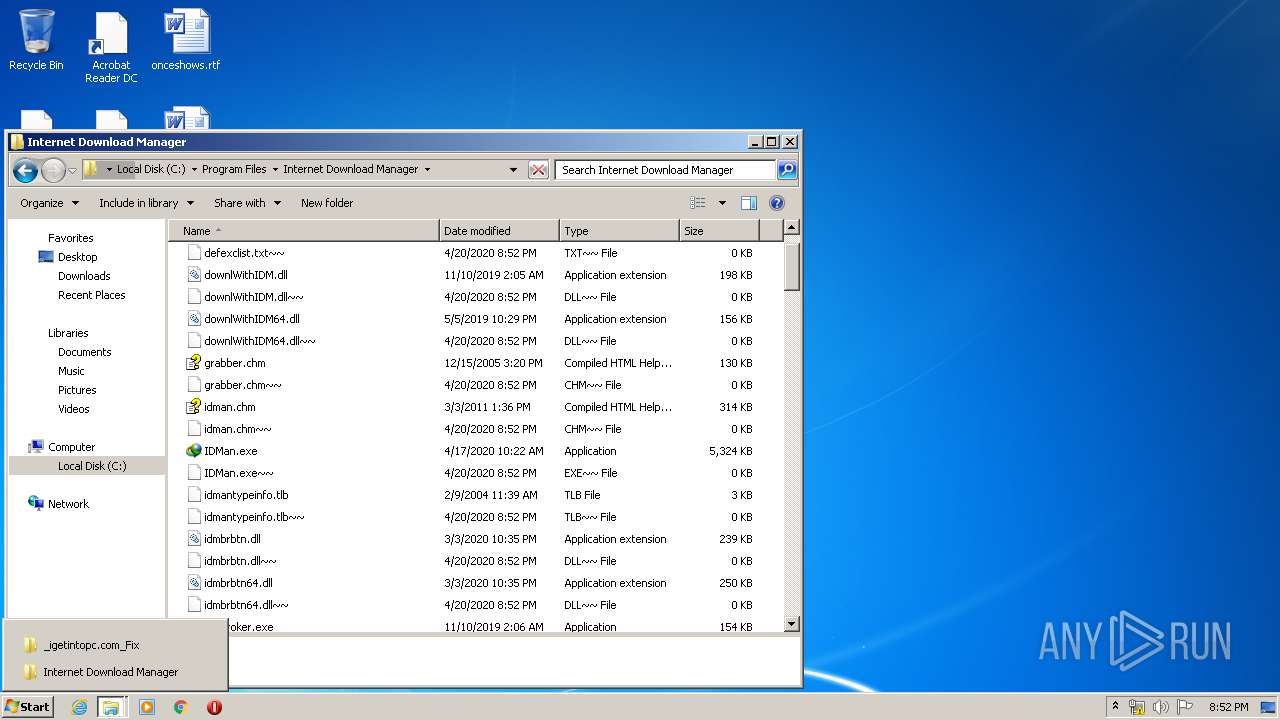Open view options dropdown arrow
Image resolution: width=1280 pixels, height=720 pixels.
click(722, 203)
